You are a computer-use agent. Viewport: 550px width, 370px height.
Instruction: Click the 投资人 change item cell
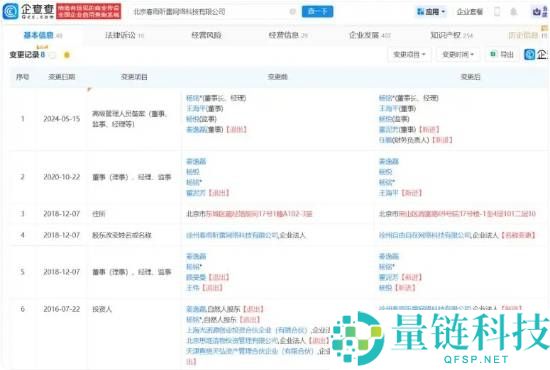(102, 309)
